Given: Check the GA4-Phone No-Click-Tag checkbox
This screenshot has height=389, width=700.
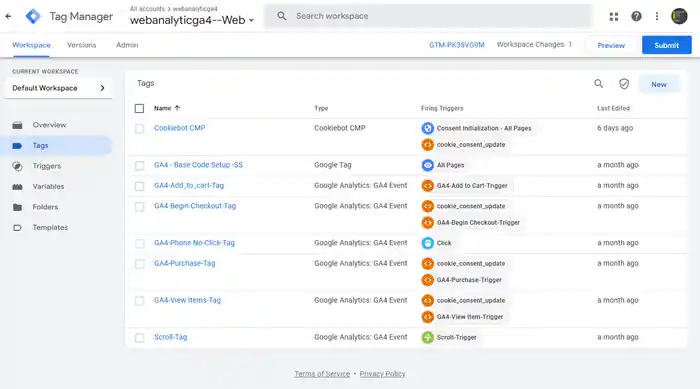Looking at the screenshot, I should tap(139, 243).
